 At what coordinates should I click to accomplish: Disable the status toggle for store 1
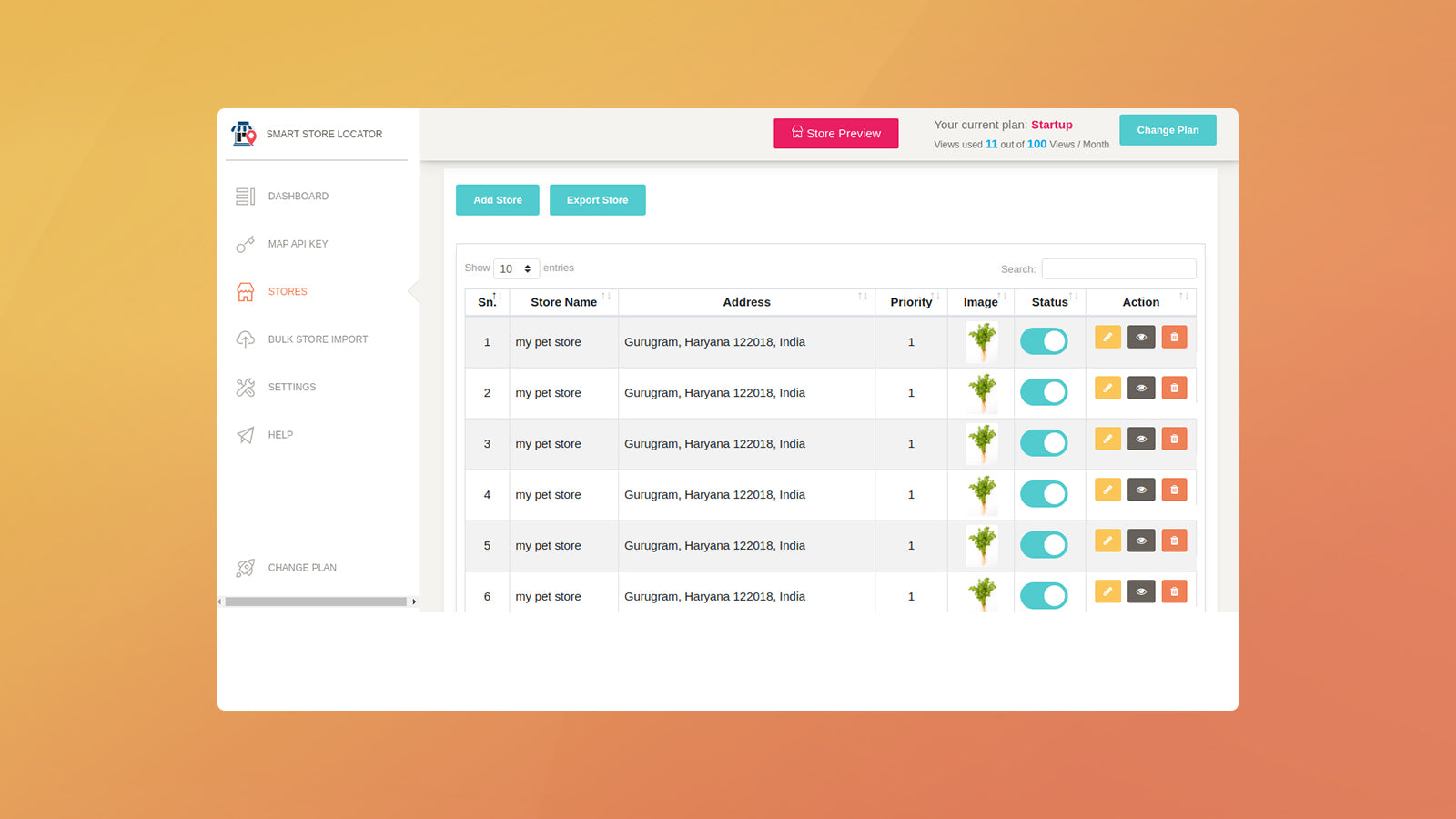coord(1044,340)
